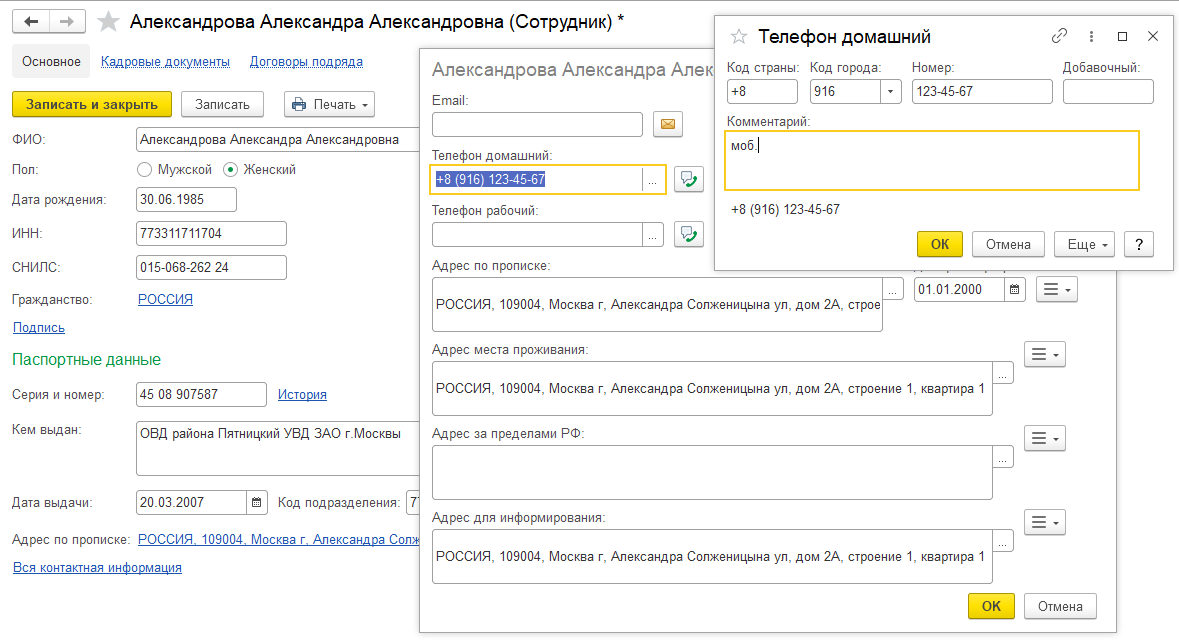The height and width of the screenshot is (640, 1179).
Task: Select the Мужской radio button
Action: coord(145,170)
